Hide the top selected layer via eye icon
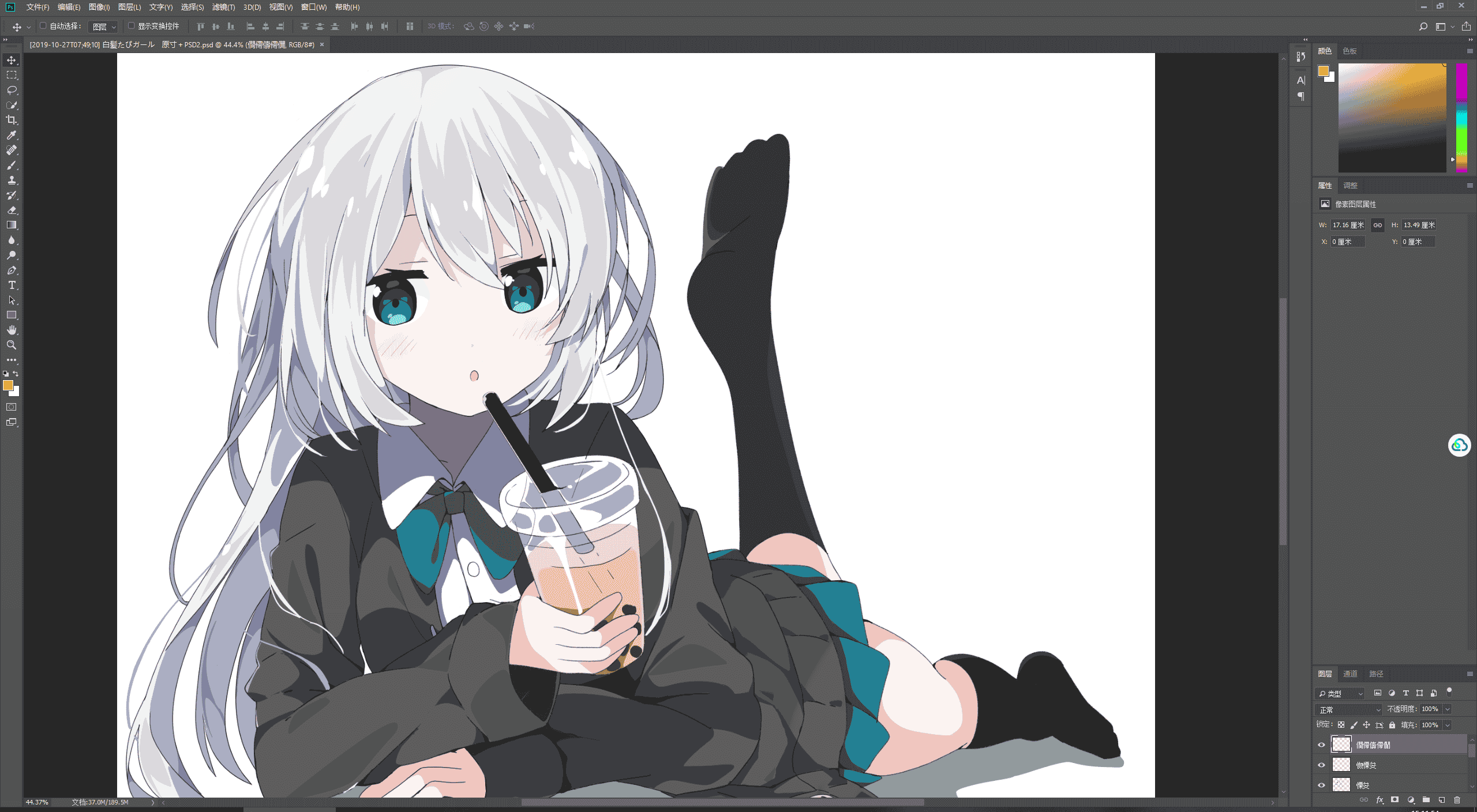Viewport: 1477px width, 812px height. (1322, 745)
